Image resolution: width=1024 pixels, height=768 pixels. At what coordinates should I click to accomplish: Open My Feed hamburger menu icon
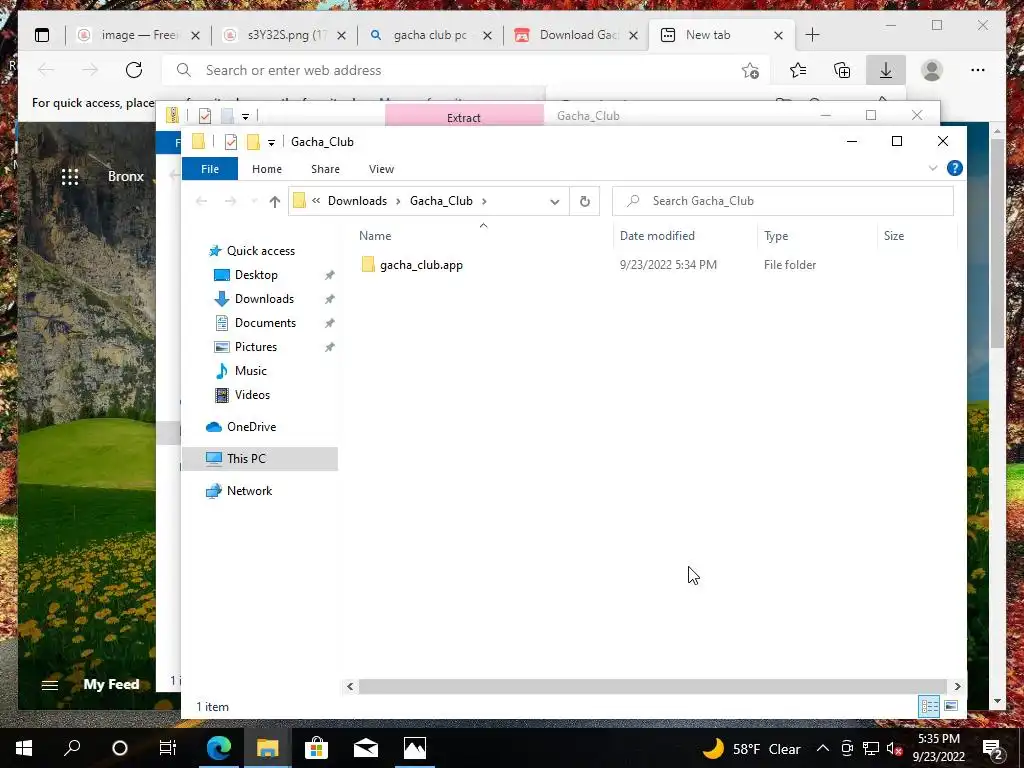pyautogui.click(x=50, y=684)
